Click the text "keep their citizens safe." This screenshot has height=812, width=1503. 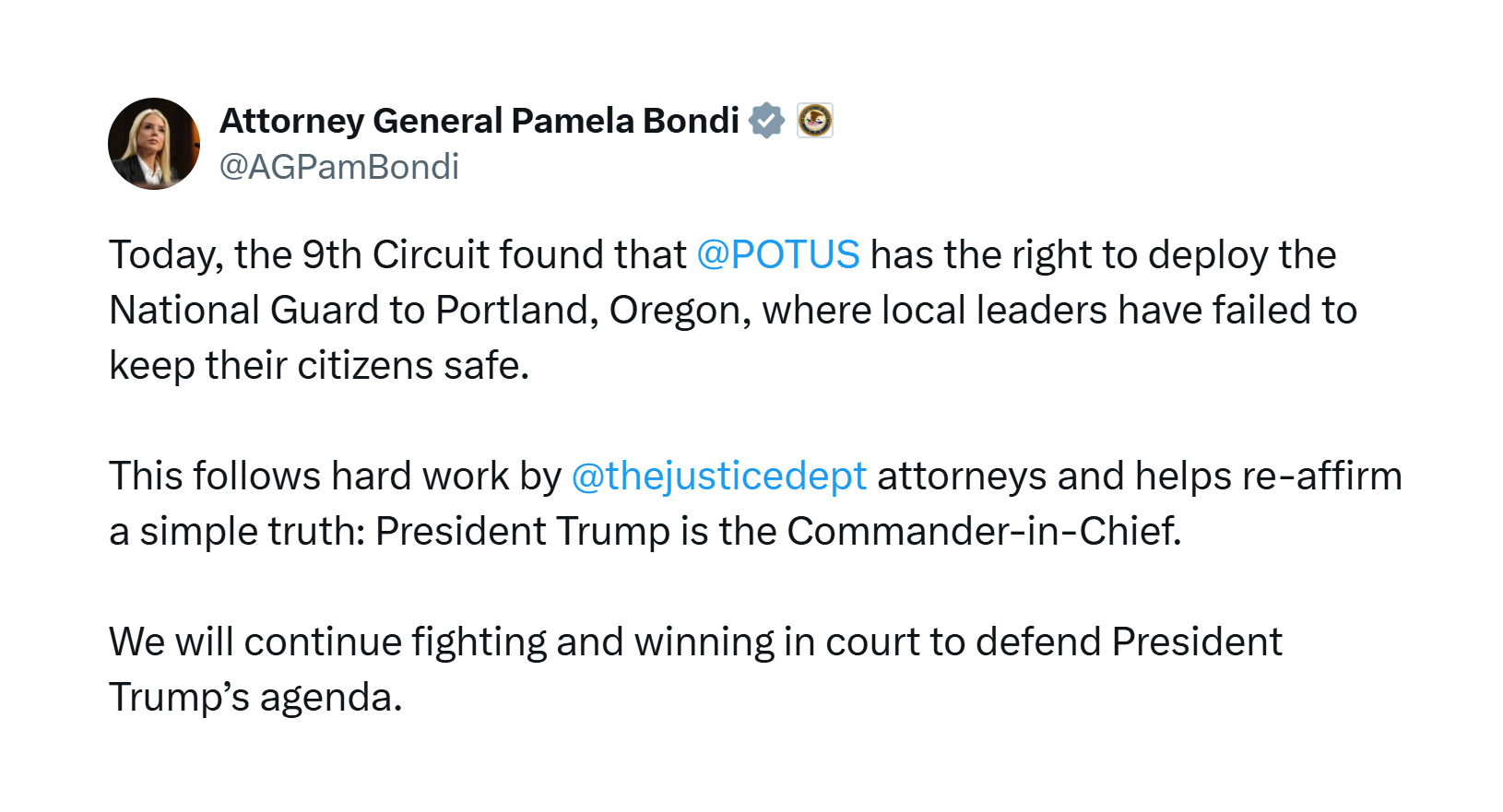(319, 366)
